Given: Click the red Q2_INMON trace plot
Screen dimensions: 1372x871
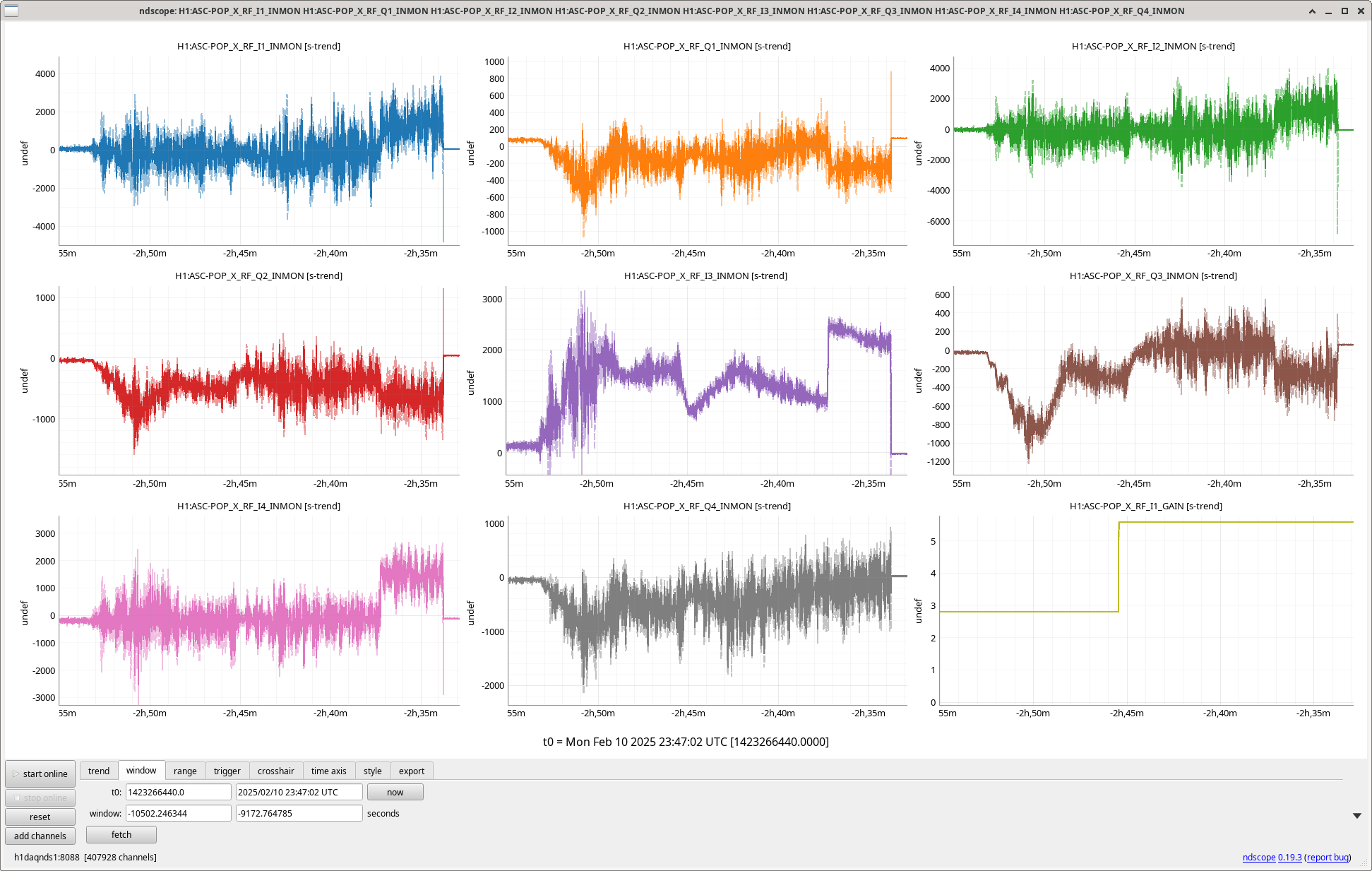Looking at the screenshot, I should (259, 380).
